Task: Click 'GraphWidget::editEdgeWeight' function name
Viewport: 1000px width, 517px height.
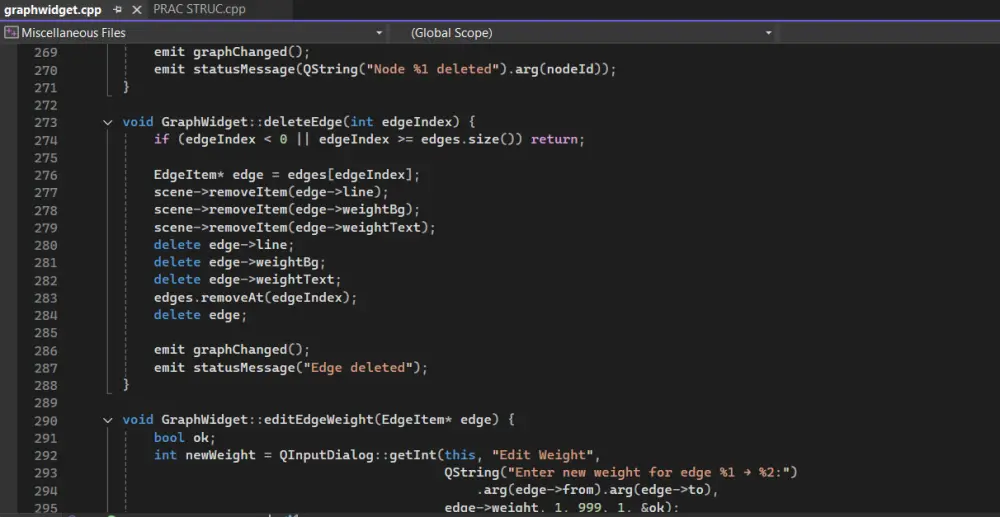Action: click(x=267, y=420)
